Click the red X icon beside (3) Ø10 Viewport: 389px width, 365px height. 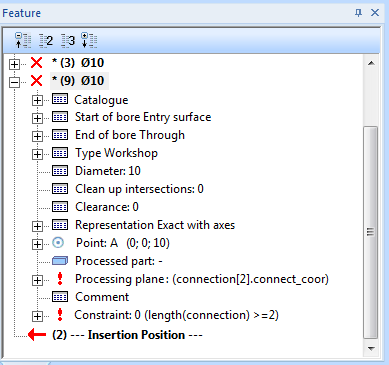[37, 63]
